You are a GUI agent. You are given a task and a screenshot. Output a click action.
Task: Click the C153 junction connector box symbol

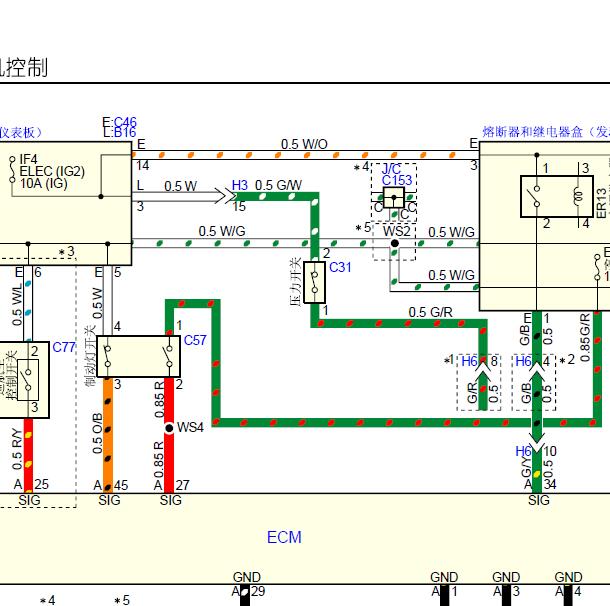[394, 198]
